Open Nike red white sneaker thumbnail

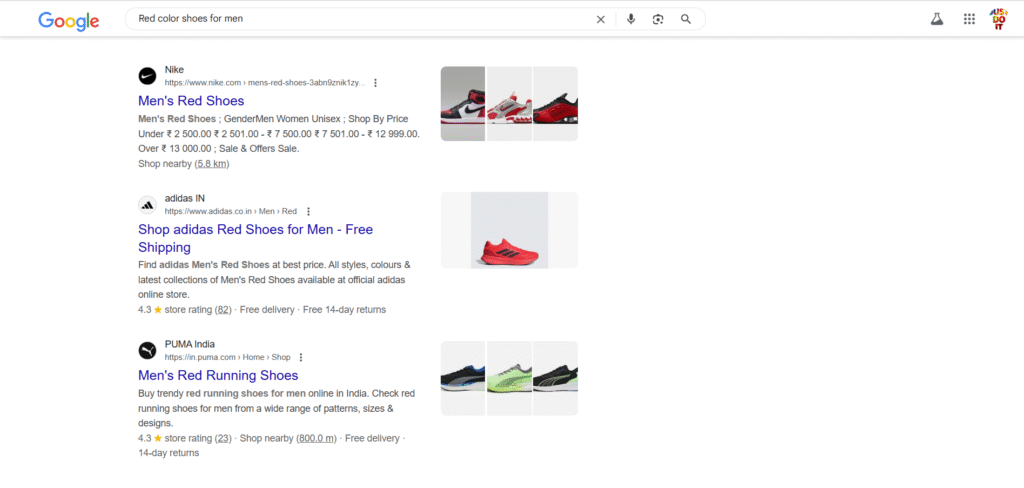(x=509, y=103)
